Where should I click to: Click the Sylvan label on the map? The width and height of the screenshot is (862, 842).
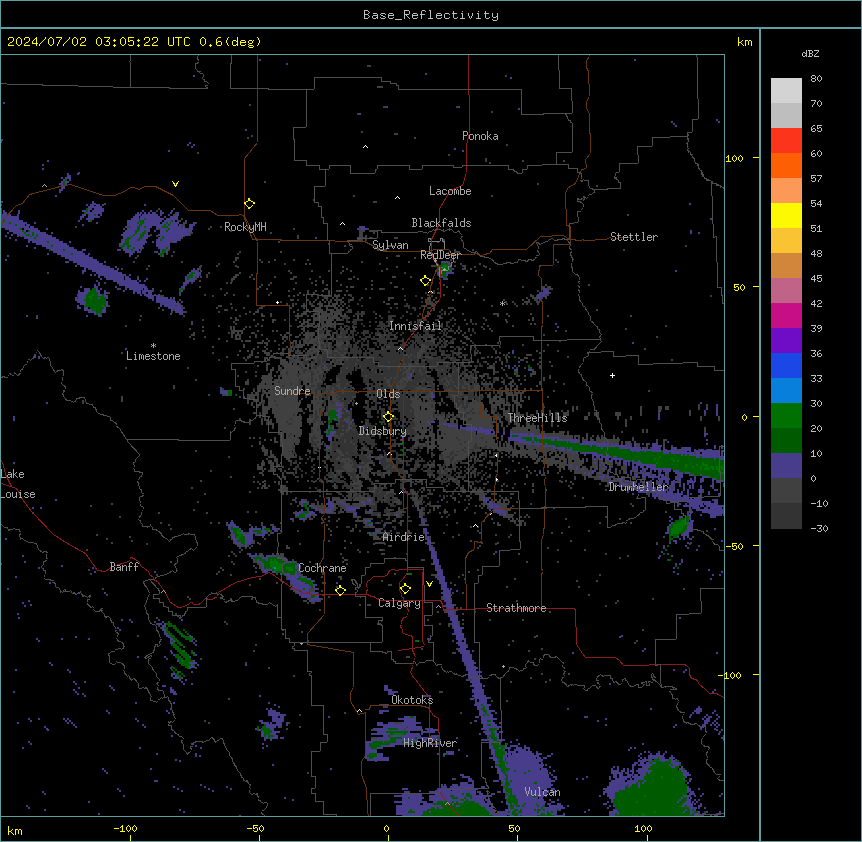[390, 245]
